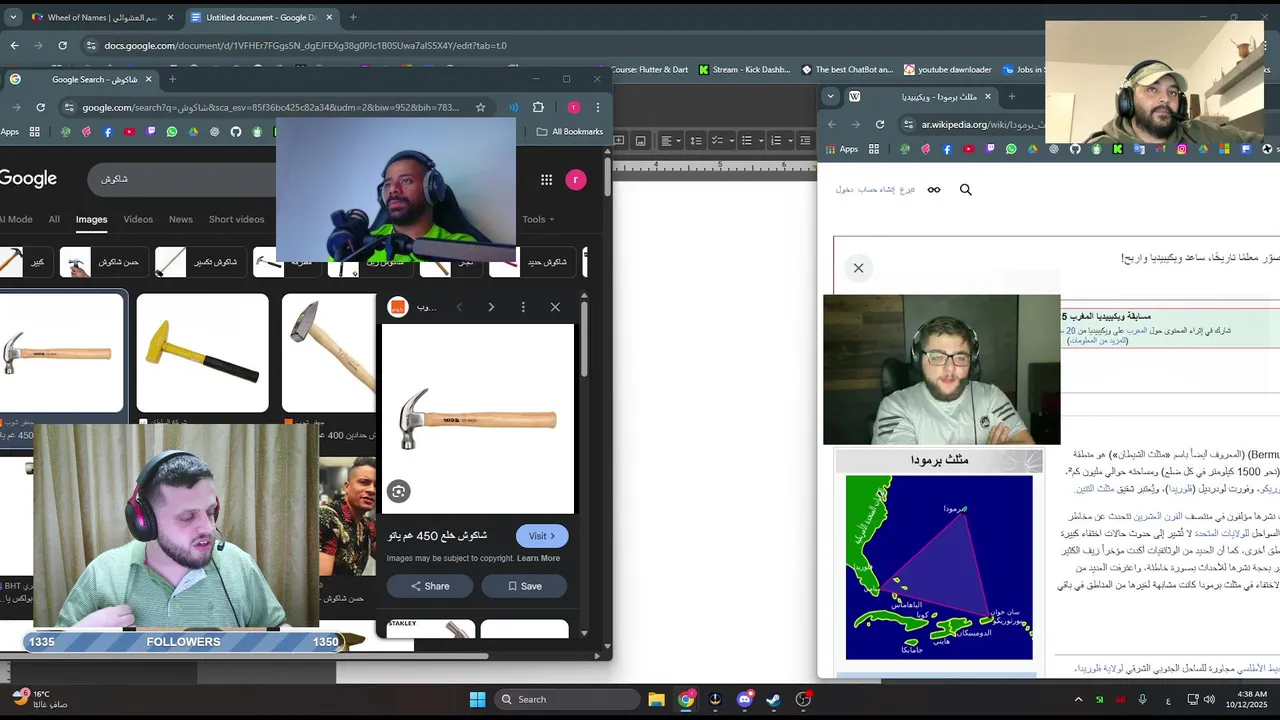Click Save button in image preview
Screen dimensions: 1280x720
tap(524, 586)
